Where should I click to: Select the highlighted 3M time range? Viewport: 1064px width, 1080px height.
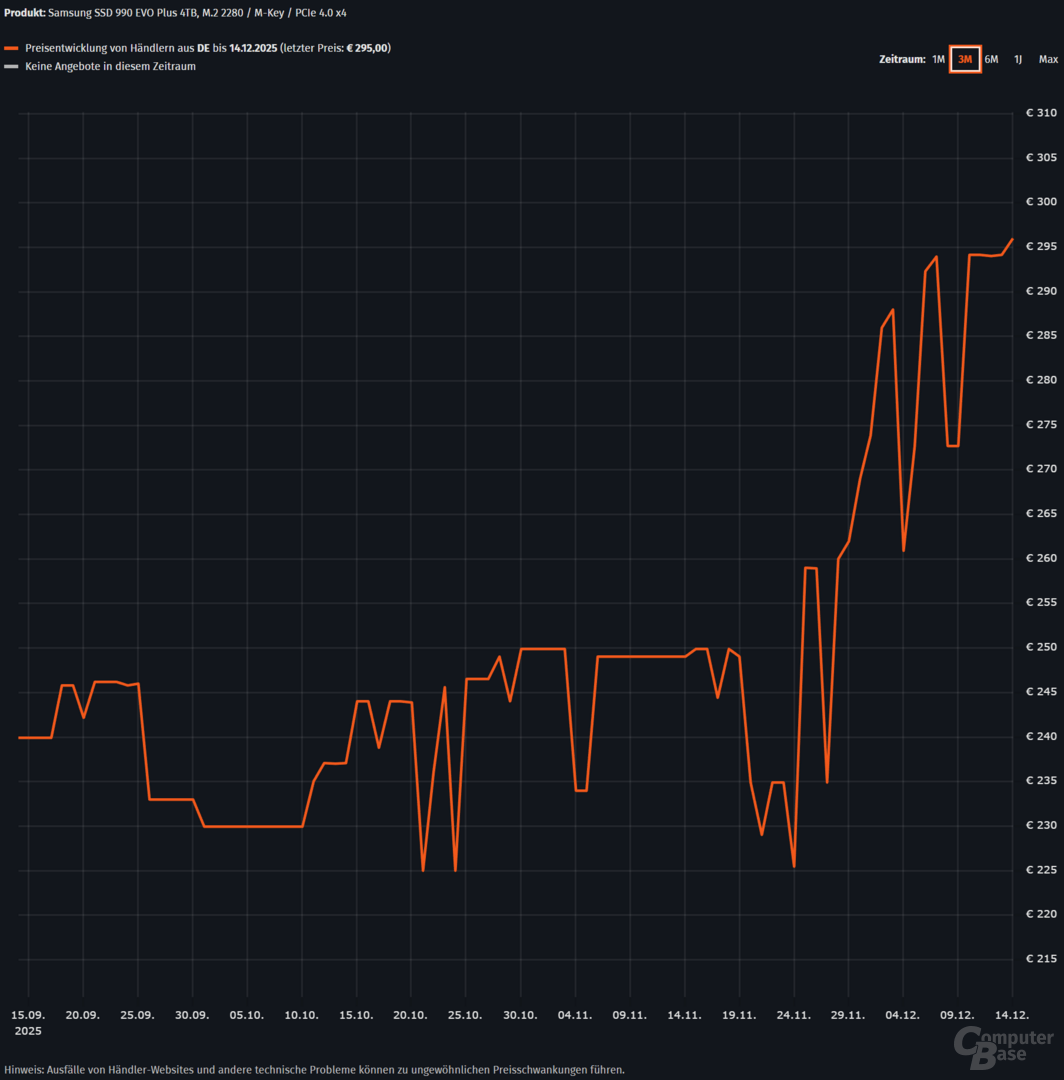coord(964,60)
